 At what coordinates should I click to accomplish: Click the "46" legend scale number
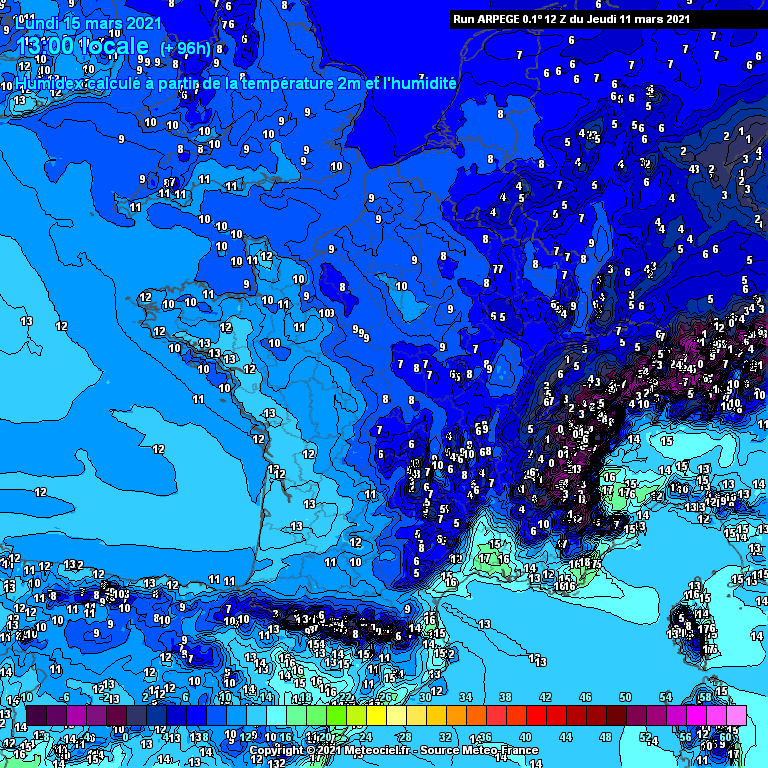(586, 697)
